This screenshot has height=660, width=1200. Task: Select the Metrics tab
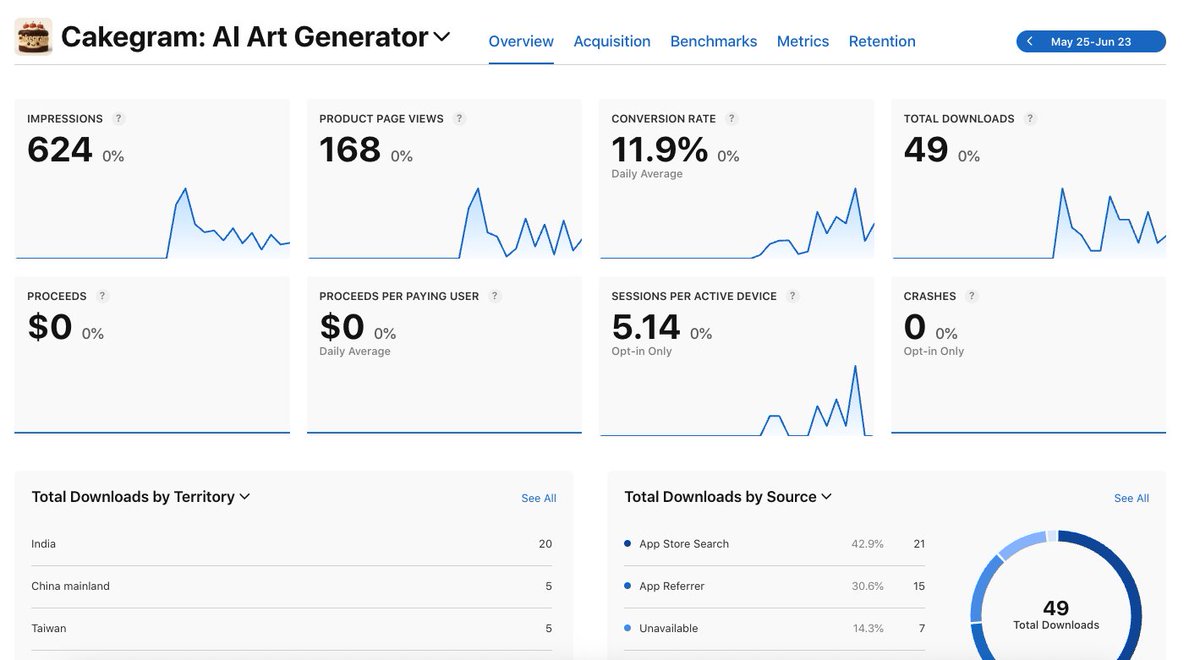pyautogui.click(x=803, y=41)
